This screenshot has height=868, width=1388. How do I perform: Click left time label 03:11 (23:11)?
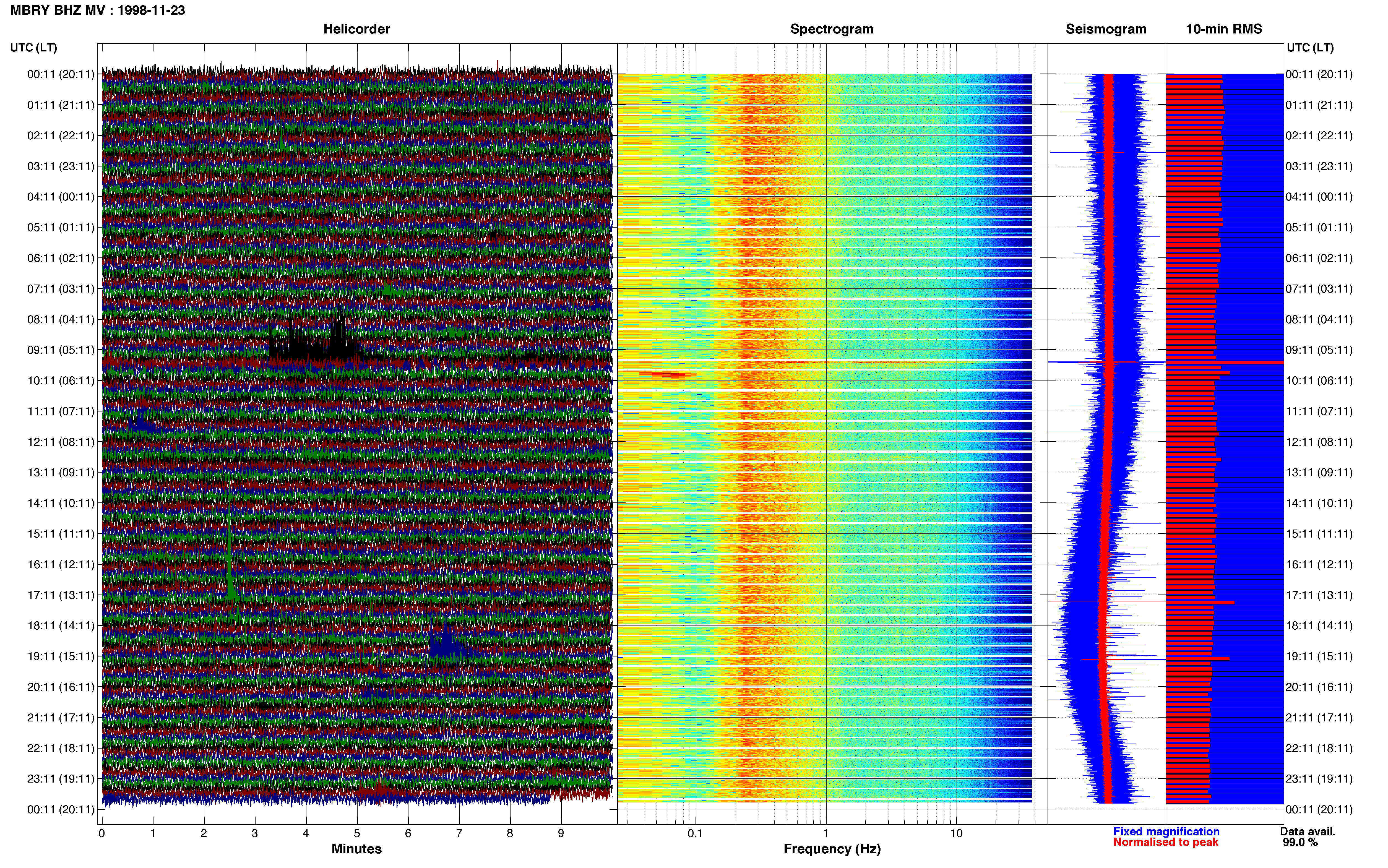[x=61, y=166]
